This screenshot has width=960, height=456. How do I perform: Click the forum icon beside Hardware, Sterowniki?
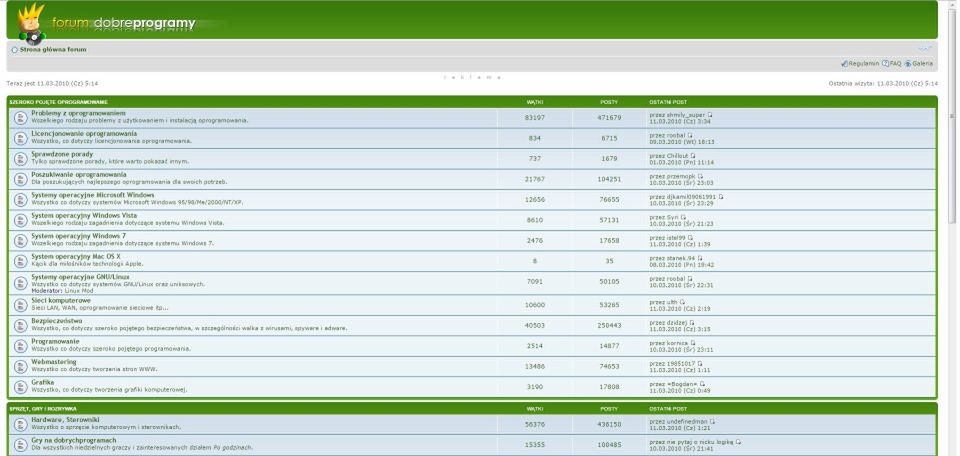[21, 424]
